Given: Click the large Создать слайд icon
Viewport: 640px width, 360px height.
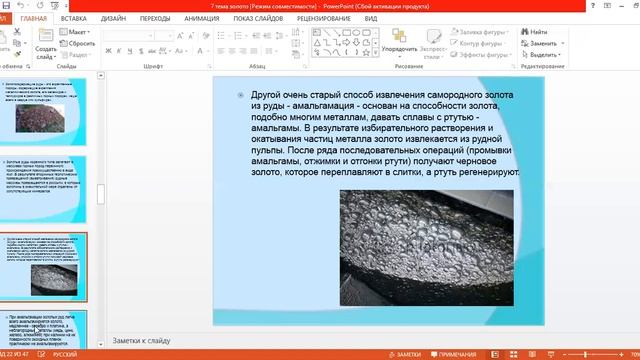Looking at the screenshot, I should coord(46,36).
